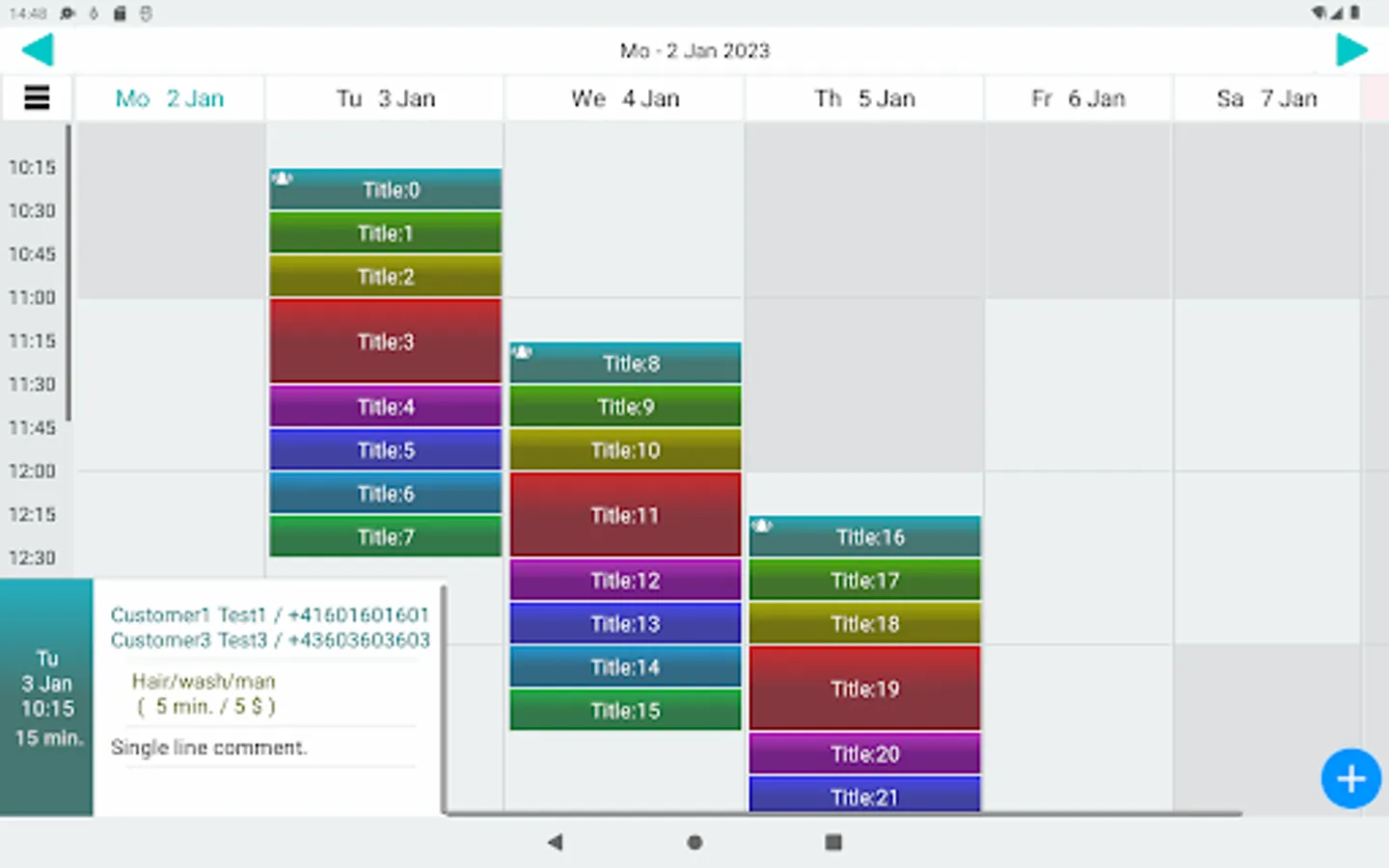Open appointment Title:8

coord(625,364)
